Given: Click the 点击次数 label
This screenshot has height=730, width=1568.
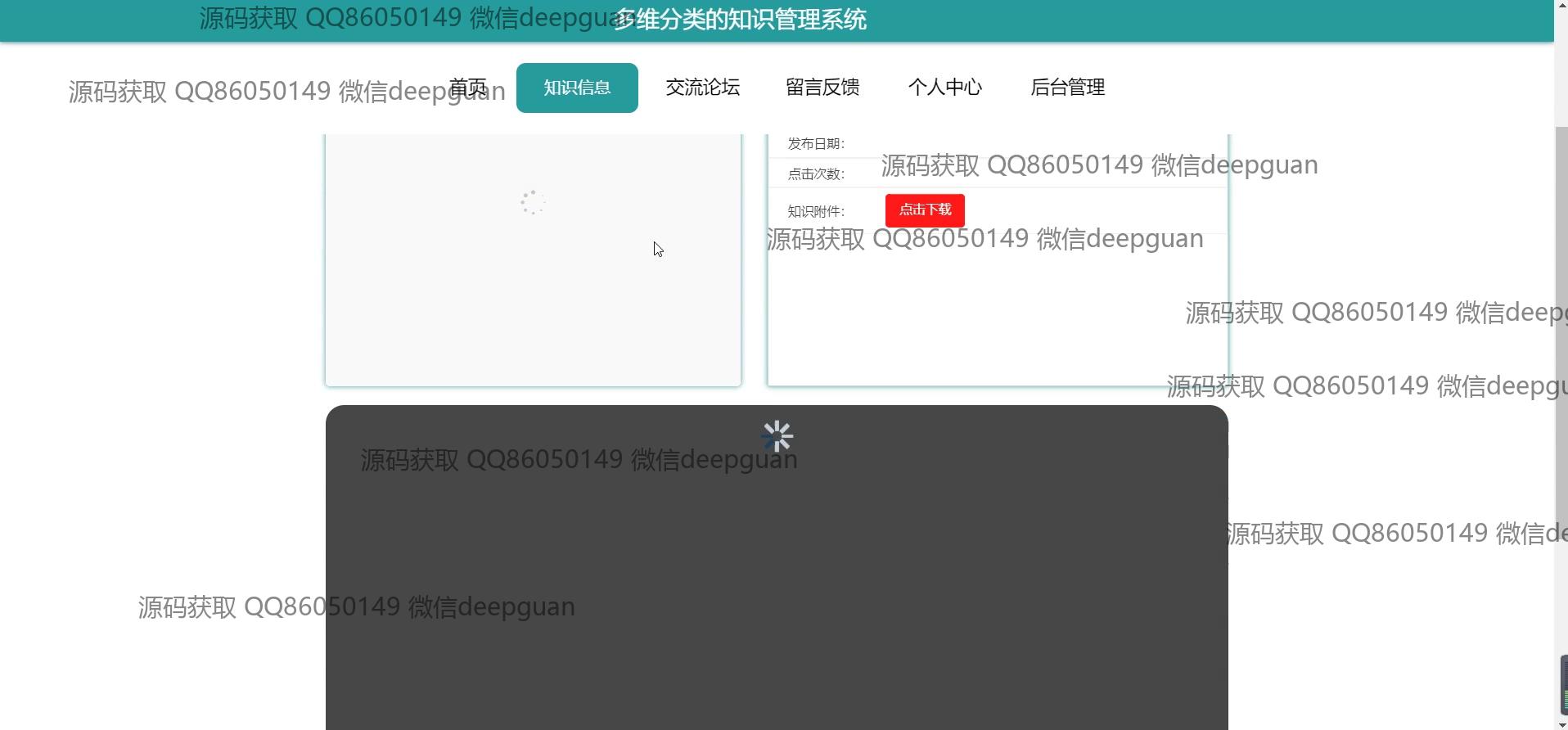Looking at the screenshot, I should coord(816,174).
